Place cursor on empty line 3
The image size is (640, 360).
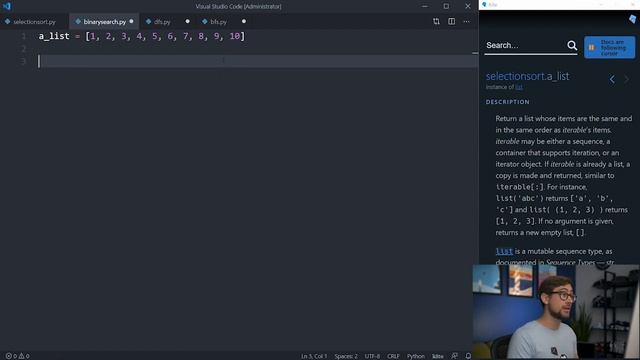(257, 61)
